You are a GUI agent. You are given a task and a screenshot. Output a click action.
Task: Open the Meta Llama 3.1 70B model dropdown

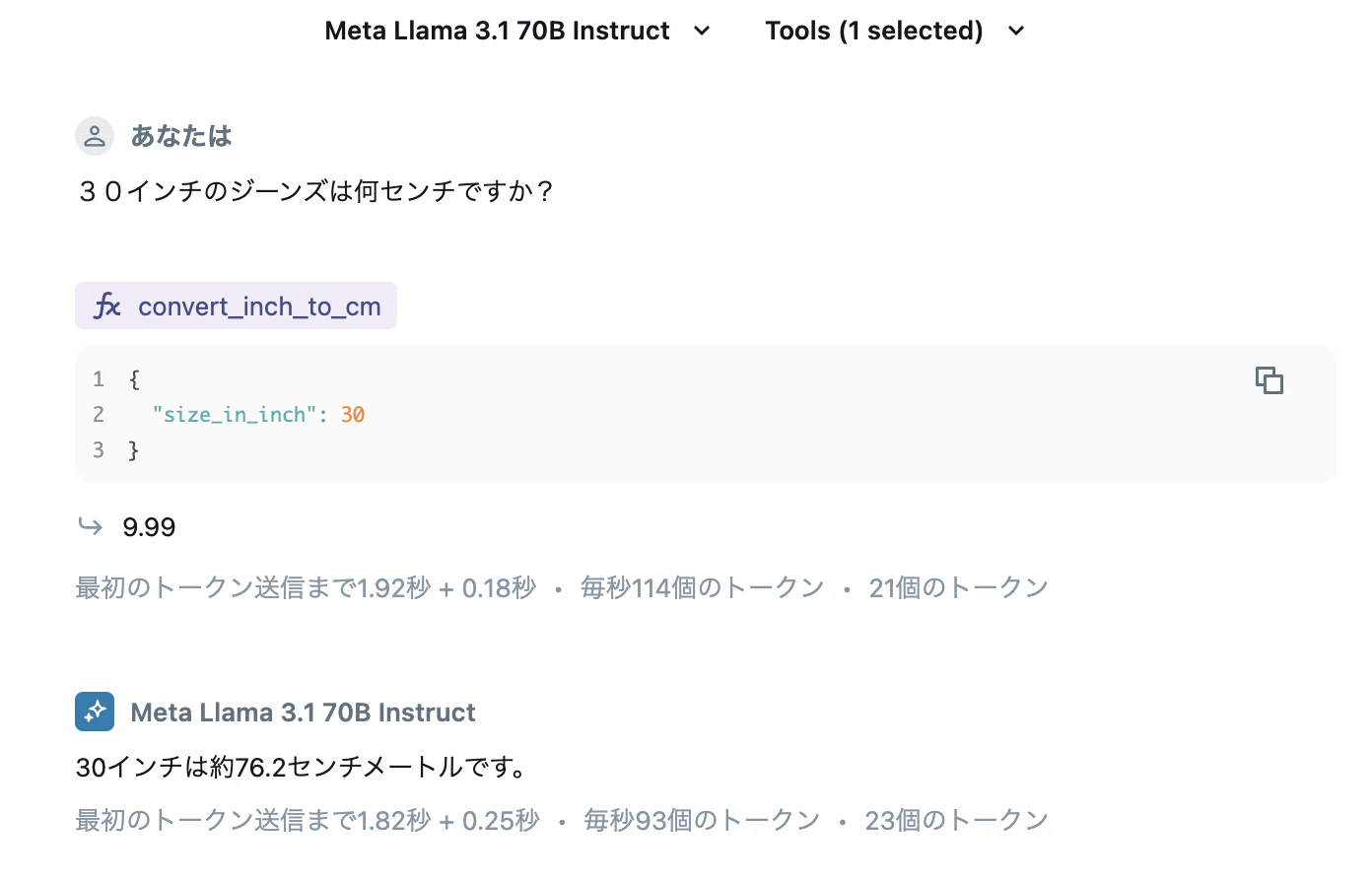click(517, 31)
